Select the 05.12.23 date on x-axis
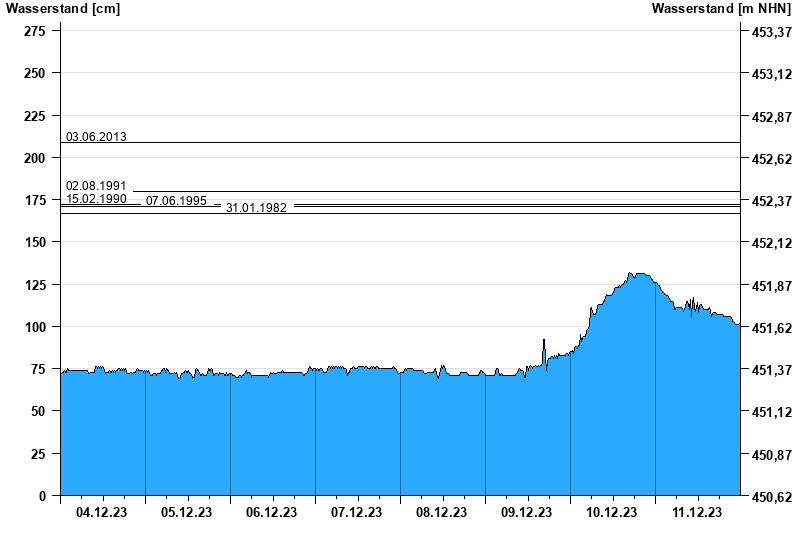 tap(187, 513)
